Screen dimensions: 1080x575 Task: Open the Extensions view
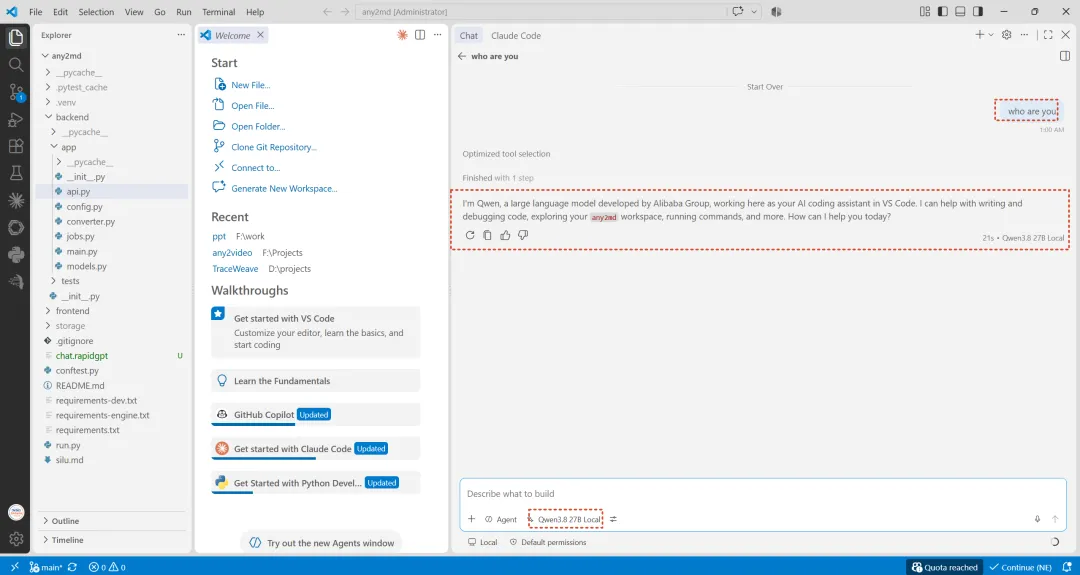pos(15,146)
